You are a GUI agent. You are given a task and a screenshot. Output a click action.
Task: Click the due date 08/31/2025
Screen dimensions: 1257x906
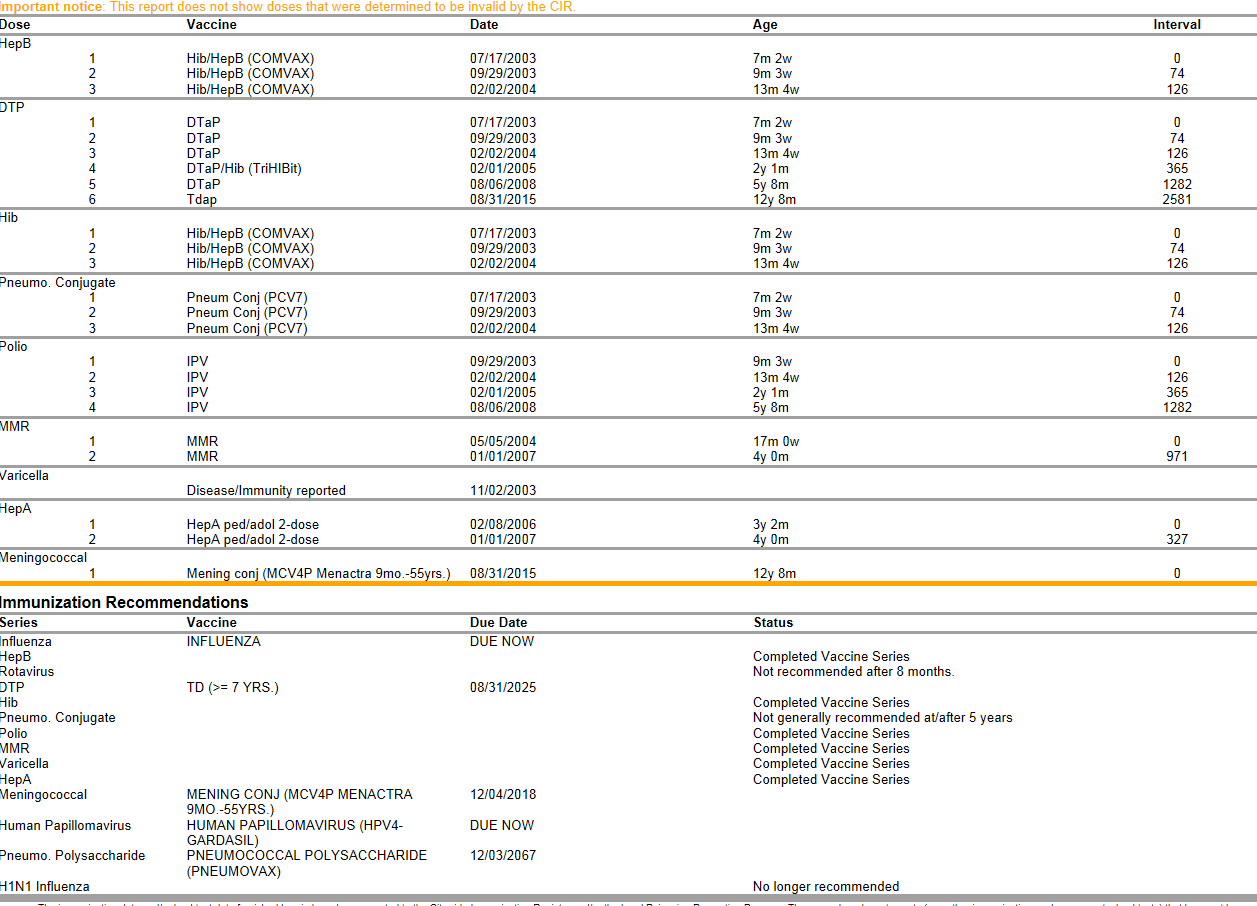[503, 688]
